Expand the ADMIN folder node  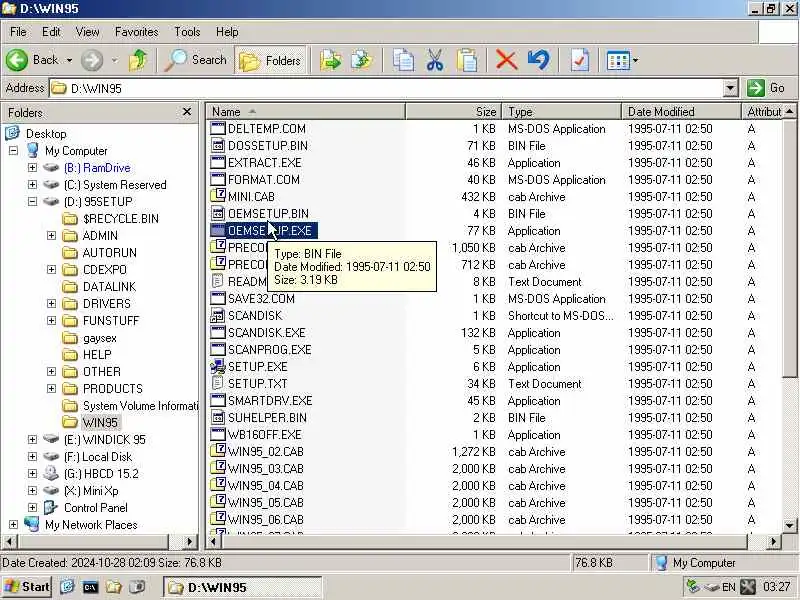(x=51, y=235)
